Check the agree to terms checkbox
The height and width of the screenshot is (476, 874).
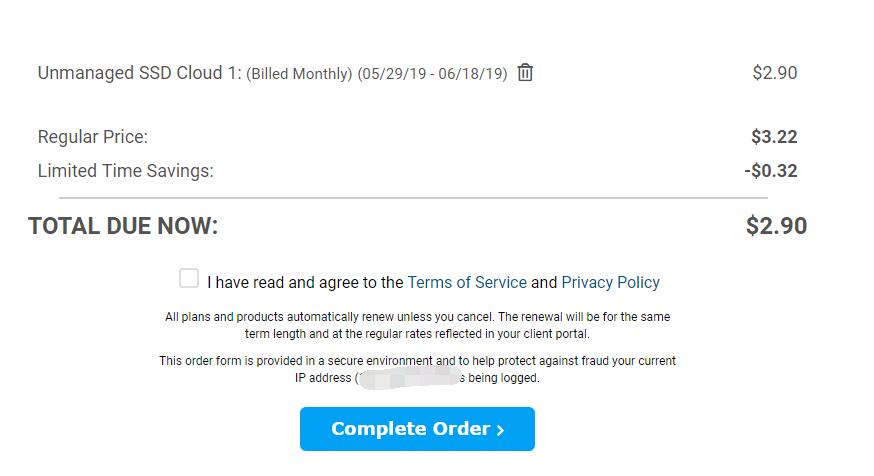point(189,278)
